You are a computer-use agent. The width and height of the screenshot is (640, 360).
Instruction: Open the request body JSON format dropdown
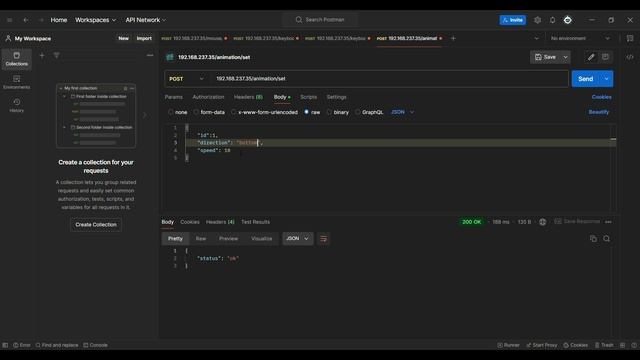coord(402,112)
